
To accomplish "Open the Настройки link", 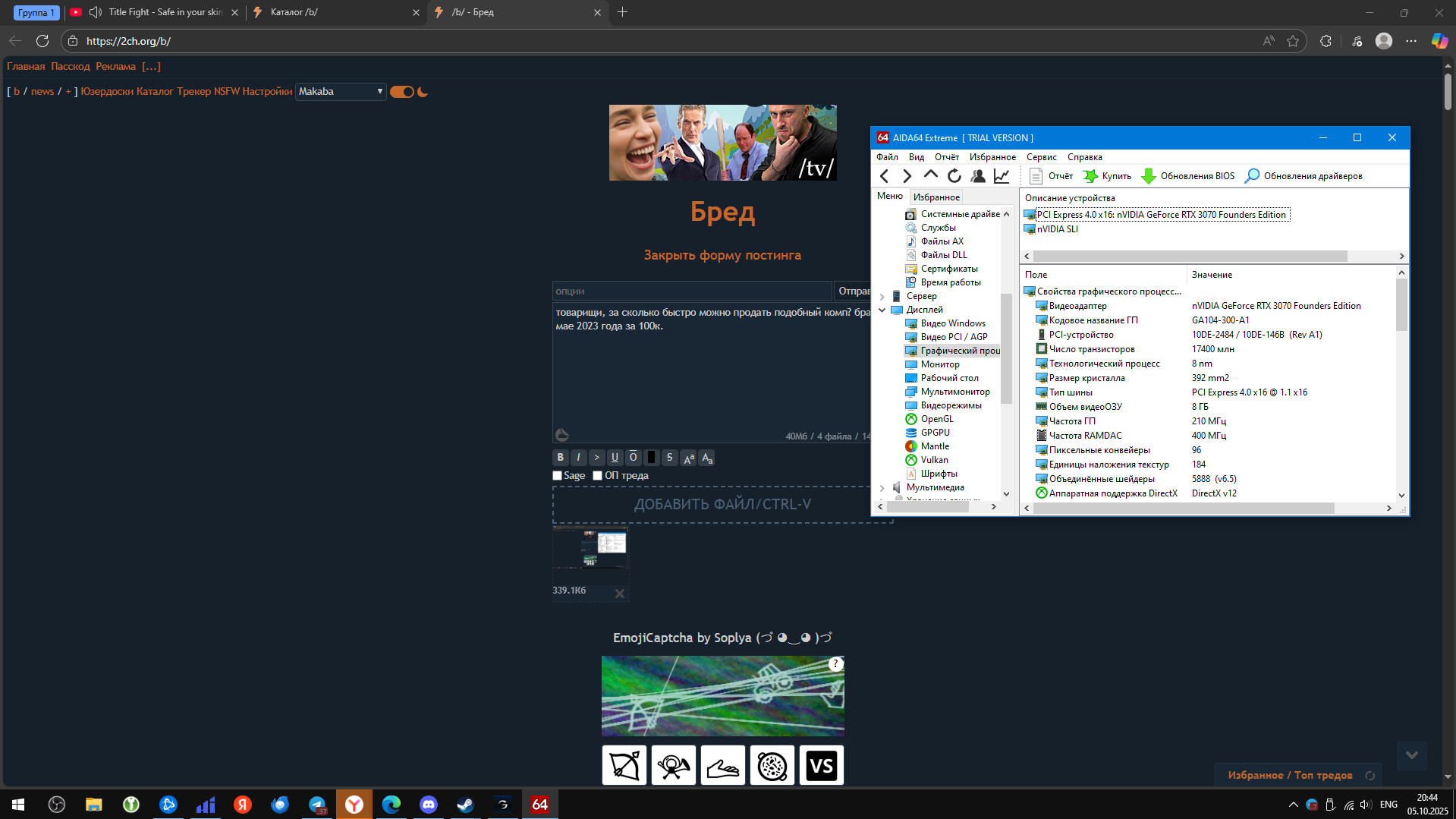I will click(x=267, y=92).
